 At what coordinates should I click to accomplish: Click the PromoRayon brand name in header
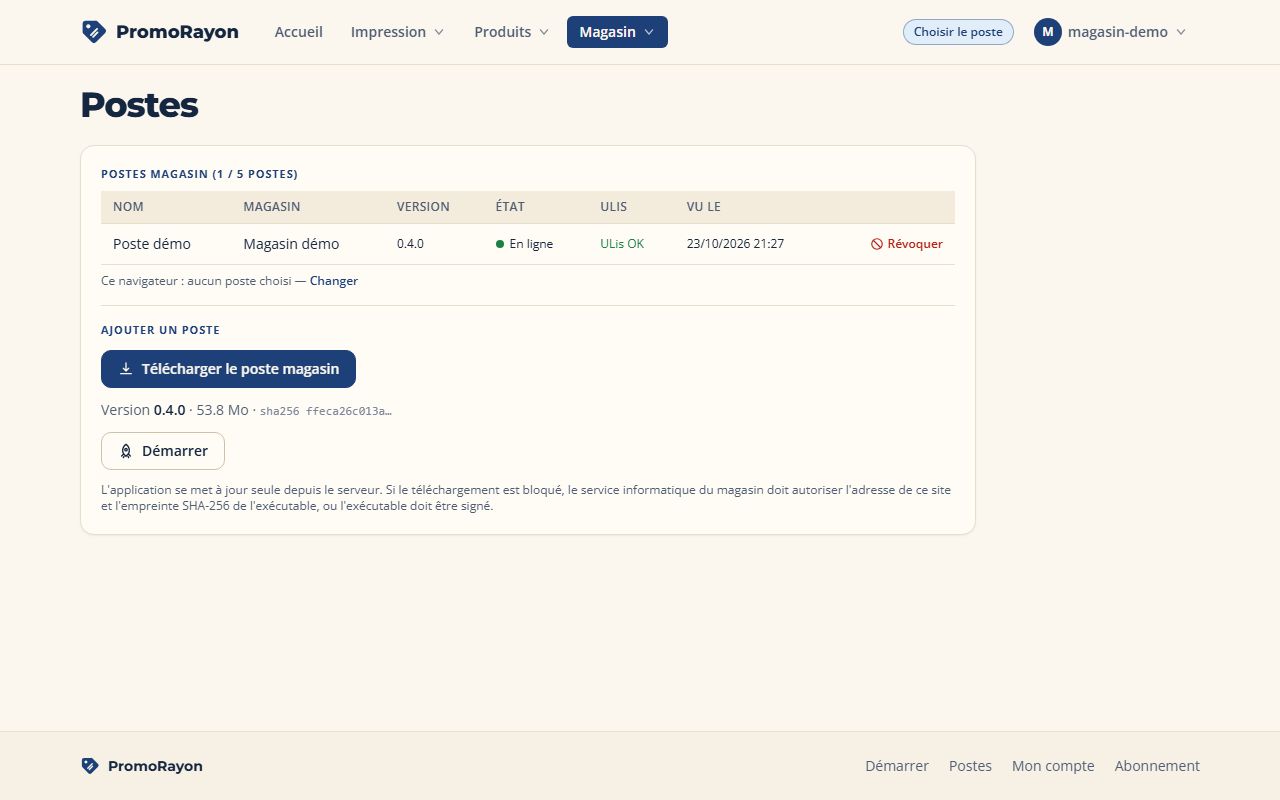[177, 32]
